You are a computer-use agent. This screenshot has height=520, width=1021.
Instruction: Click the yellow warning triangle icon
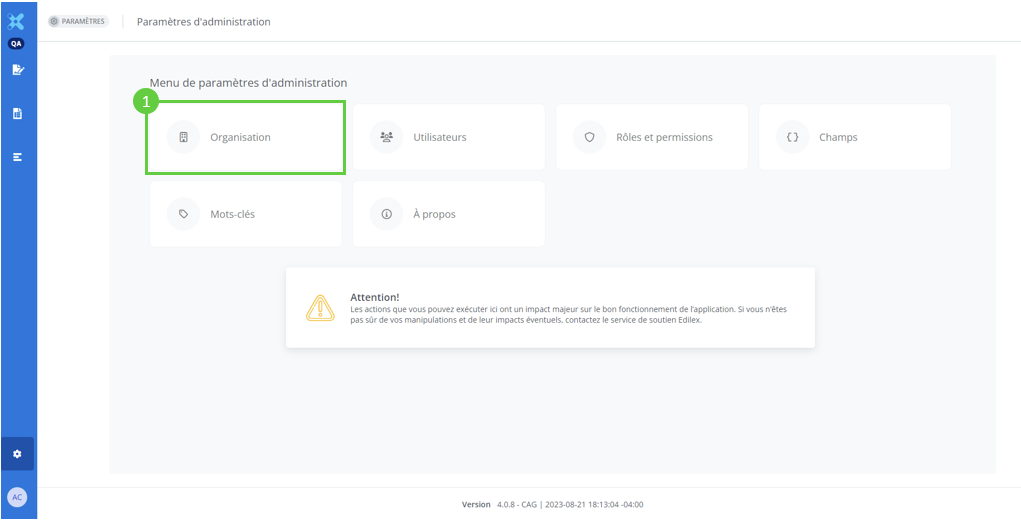click(320, 308)
